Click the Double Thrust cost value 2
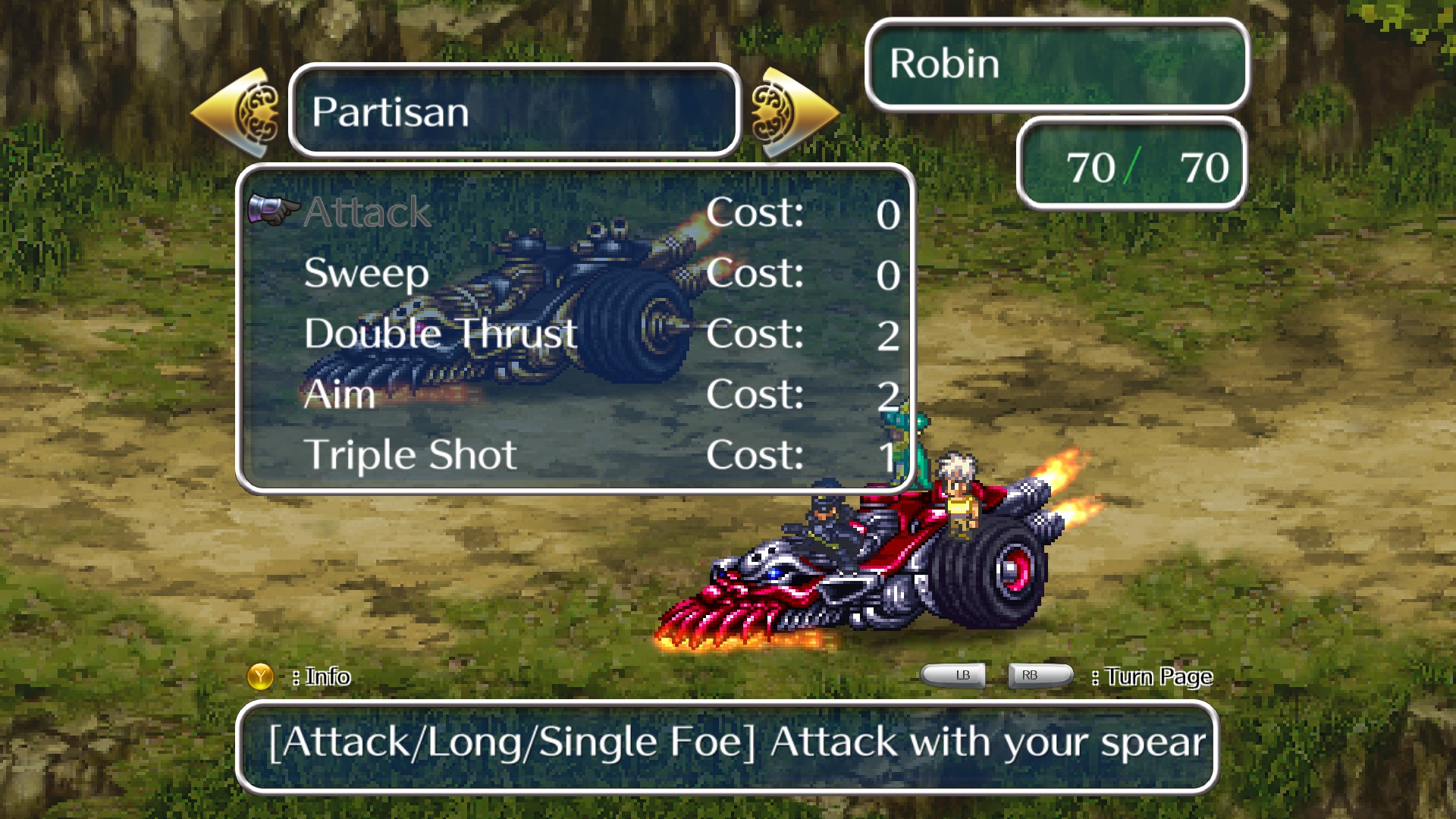This screenshot has height=819, width=1456. coord(888,335)
